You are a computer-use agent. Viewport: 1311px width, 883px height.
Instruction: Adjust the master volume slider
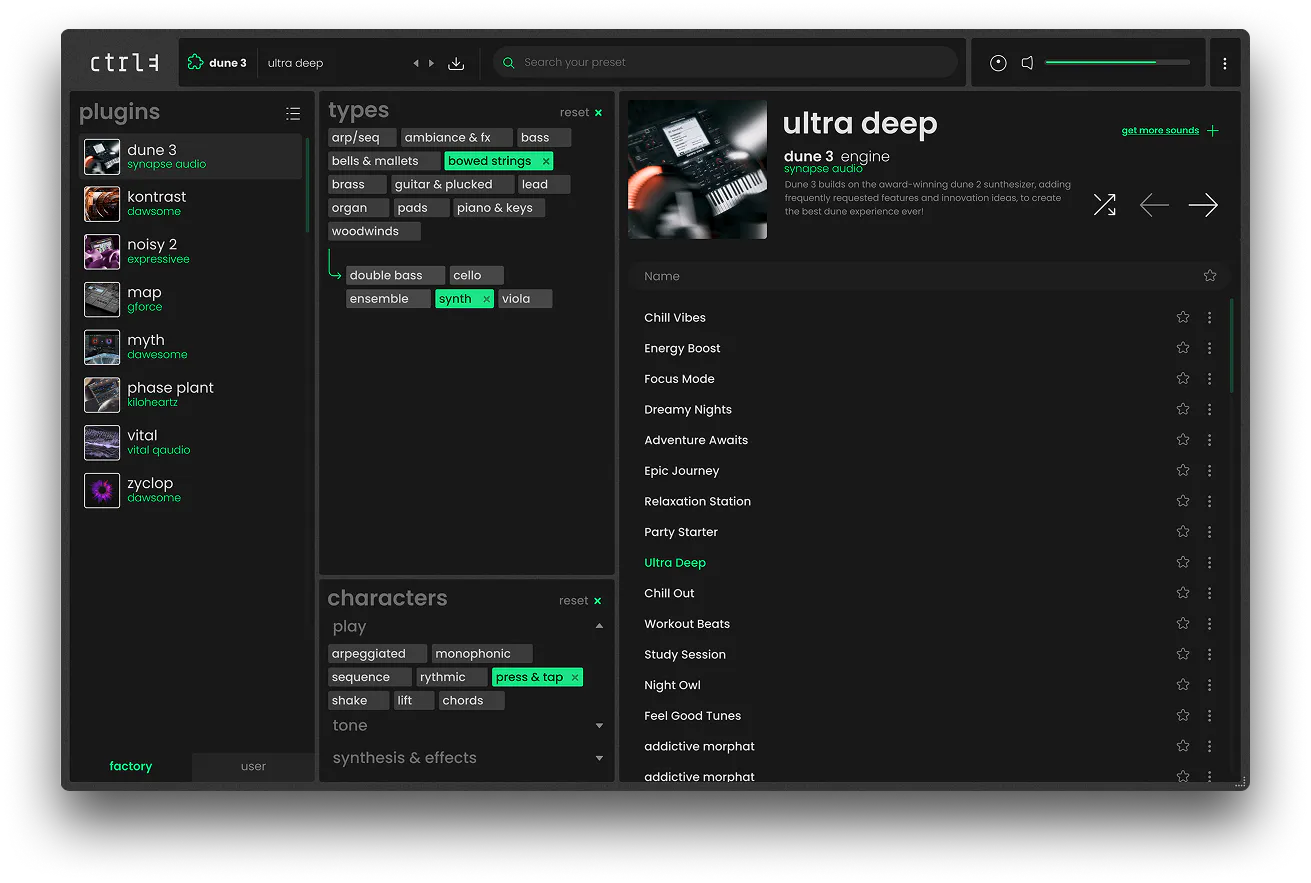[x=1118, y=63]
